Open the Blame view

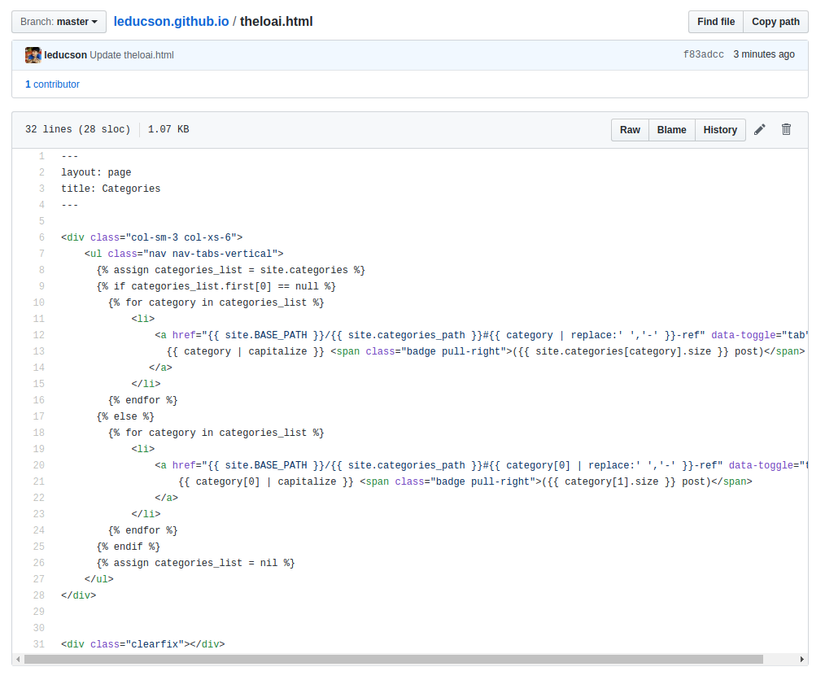point(671,130)
